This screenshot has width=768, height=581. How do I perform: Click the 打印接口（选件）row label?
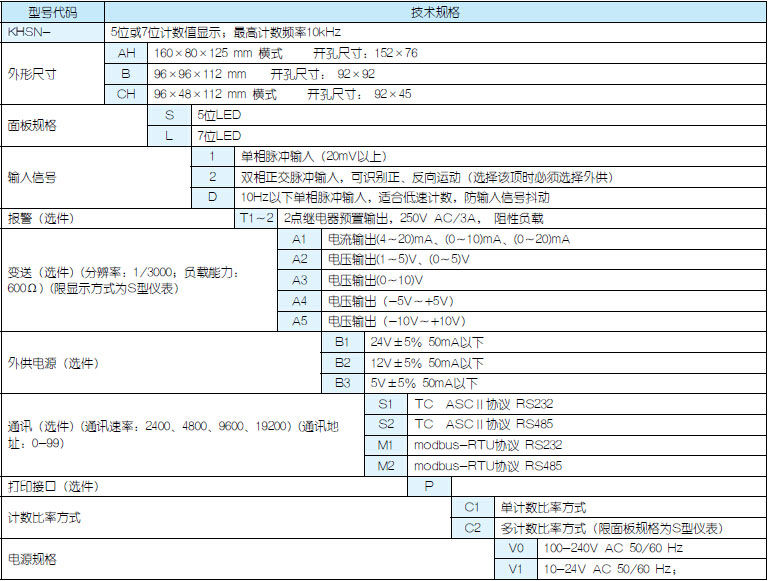pyautogui.click(x=53, y=486)
